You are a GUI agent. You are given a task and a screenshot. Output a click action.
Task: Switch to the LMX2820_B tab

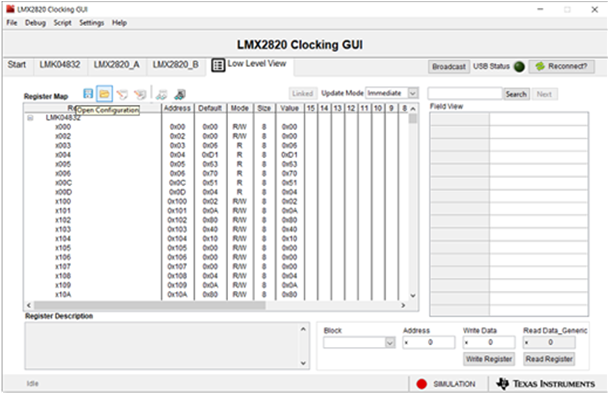click(x=175, y=65)
